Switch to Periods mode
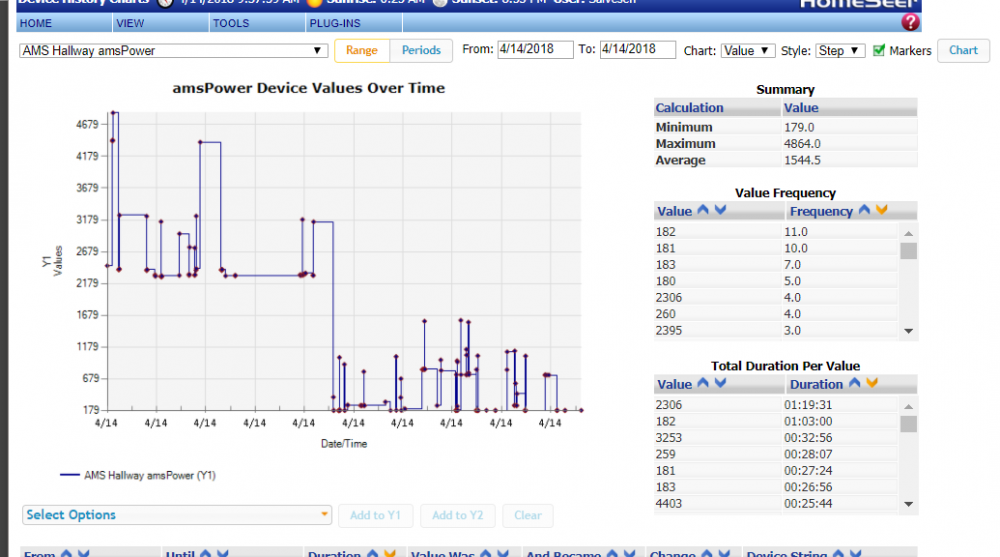Screen dimensions: 1000x557 pyautogui.click(x=421, y=50)
